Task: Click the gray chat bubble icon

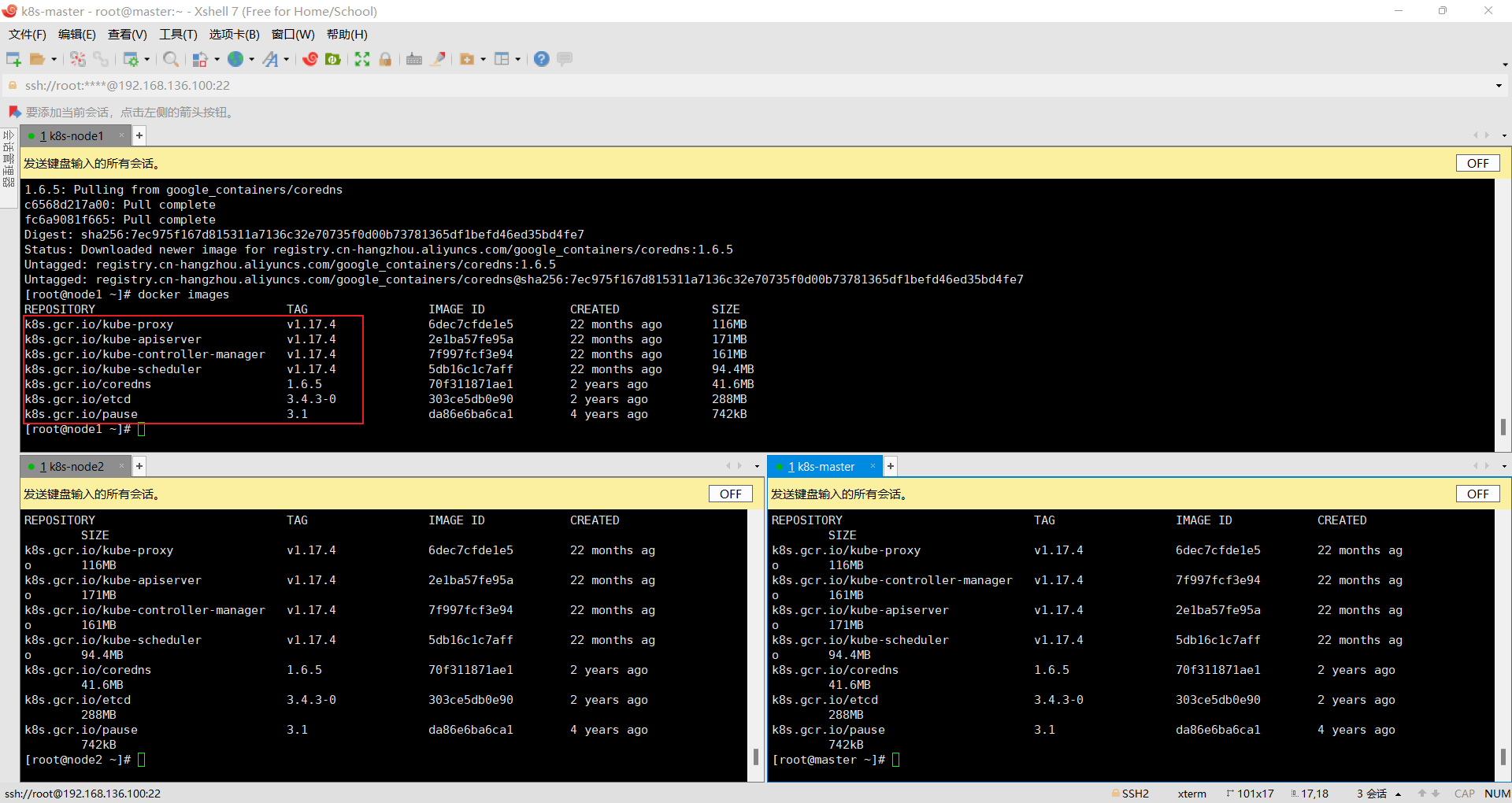Action: coord(565,59)
